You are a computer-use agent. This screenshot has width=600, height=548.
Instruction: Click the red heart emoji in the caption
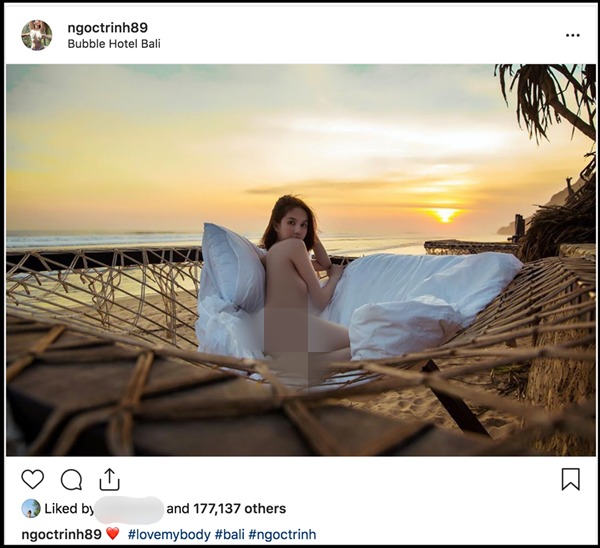pyautogui.click(x=113, y=534)
